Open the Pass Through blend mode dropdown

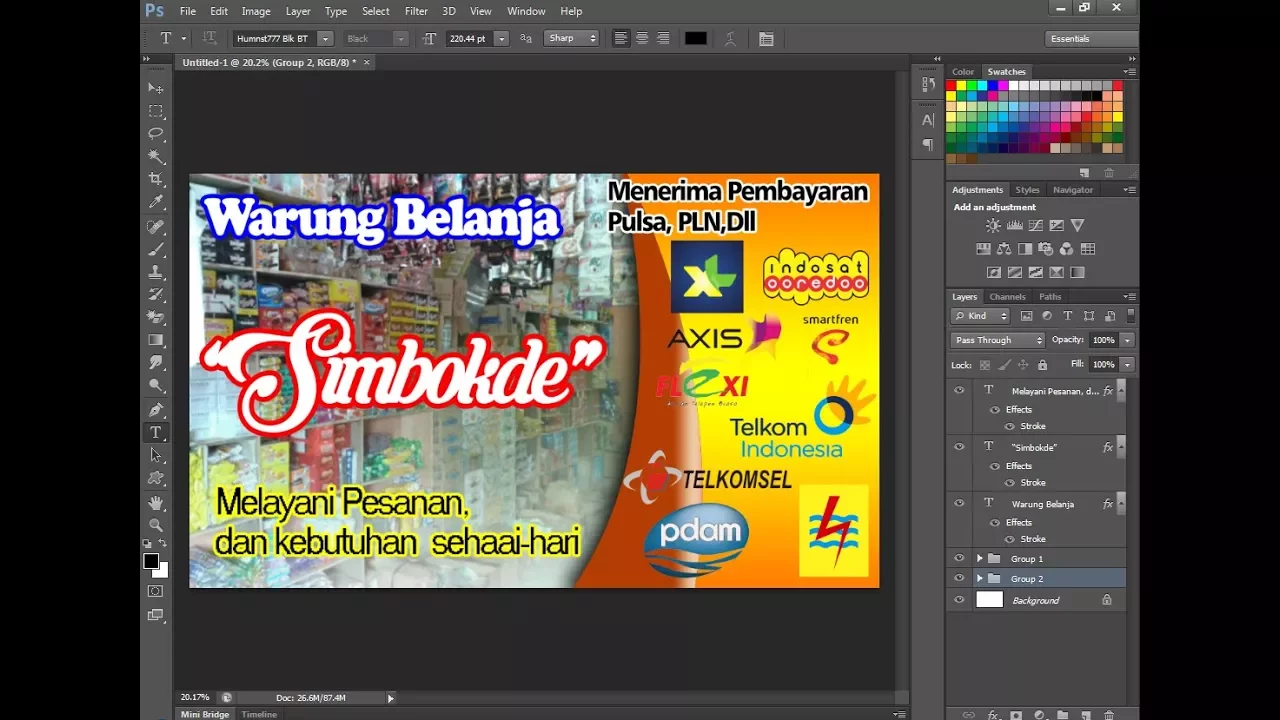point(997,340)
